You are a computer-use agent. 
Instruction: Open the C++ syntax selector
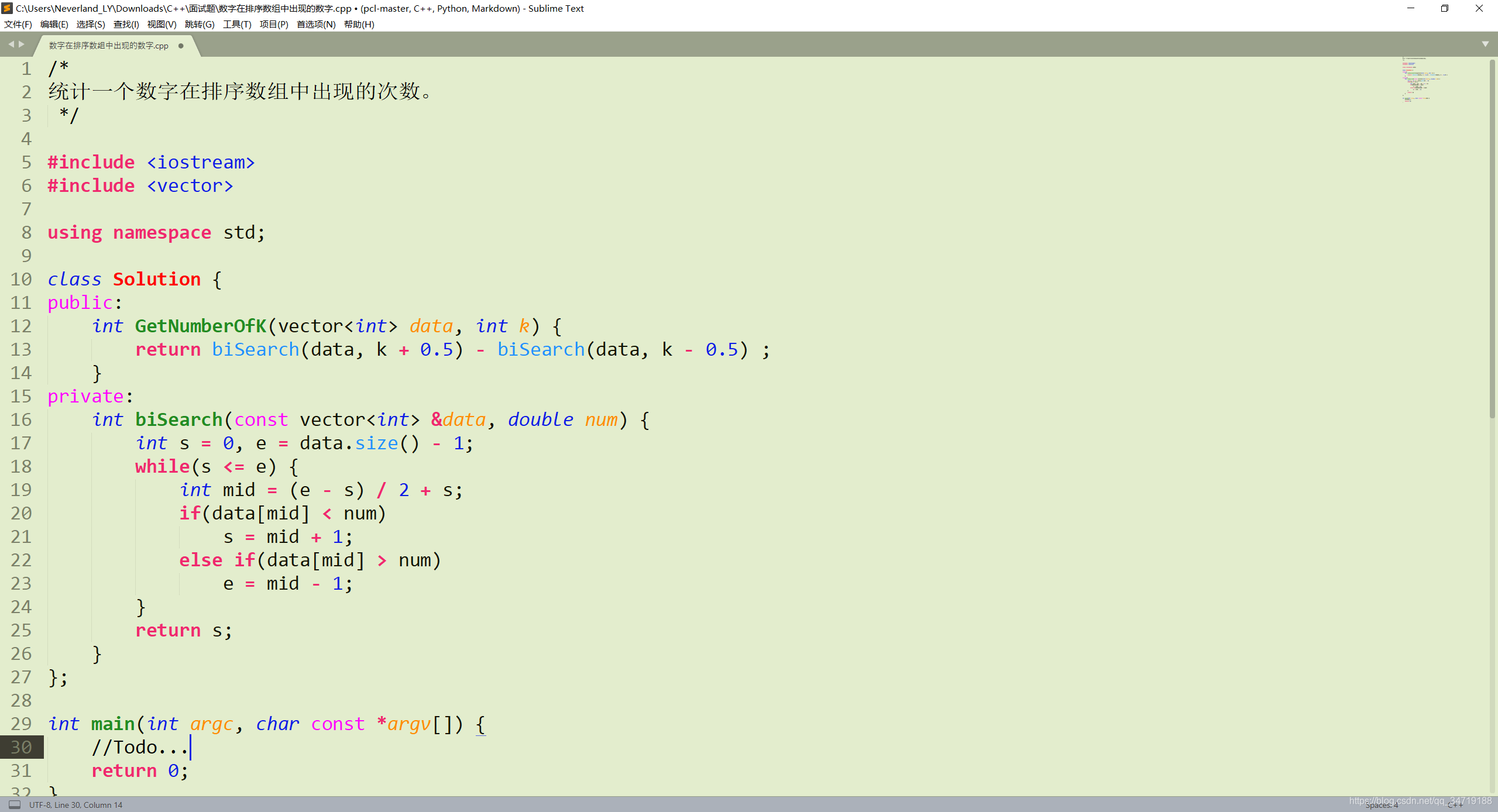coord(1455,806)
